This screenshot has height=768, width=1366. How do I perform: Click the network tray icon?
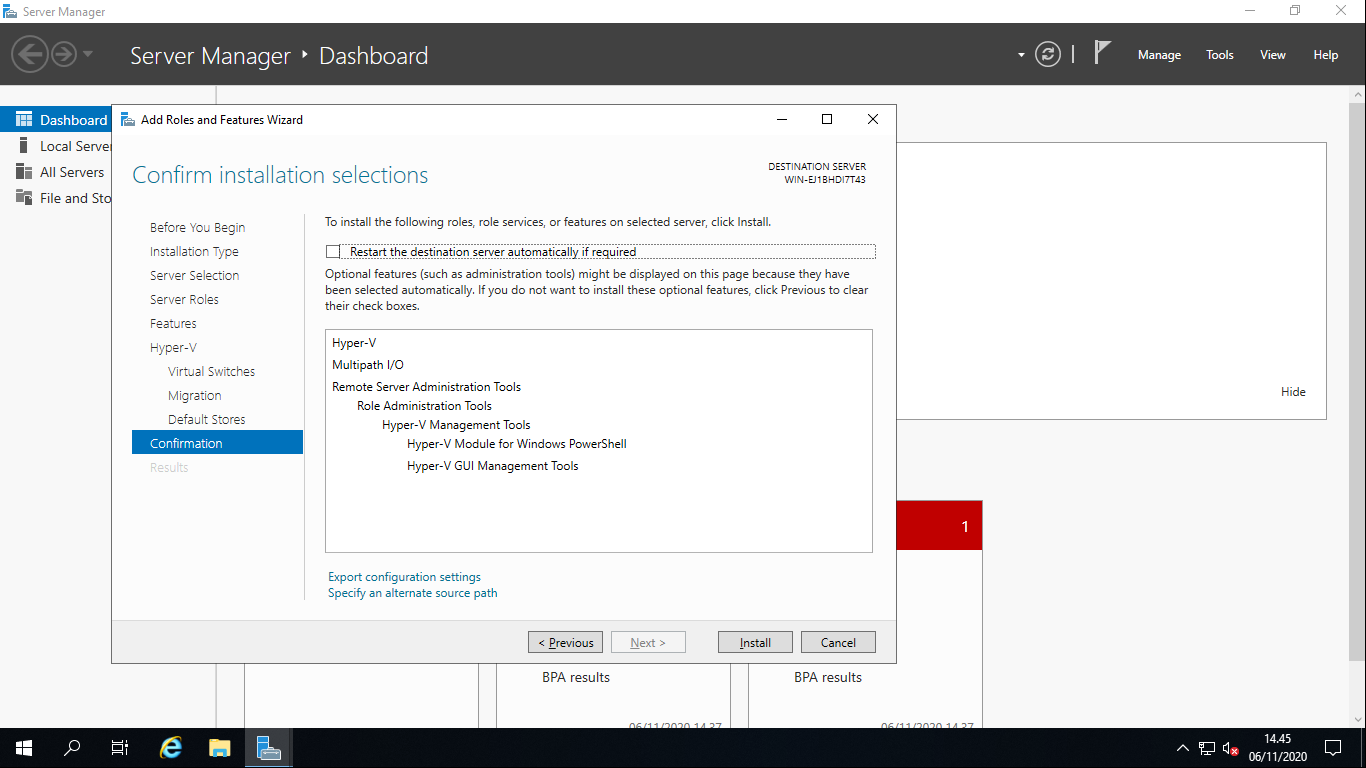[1207, 748]
